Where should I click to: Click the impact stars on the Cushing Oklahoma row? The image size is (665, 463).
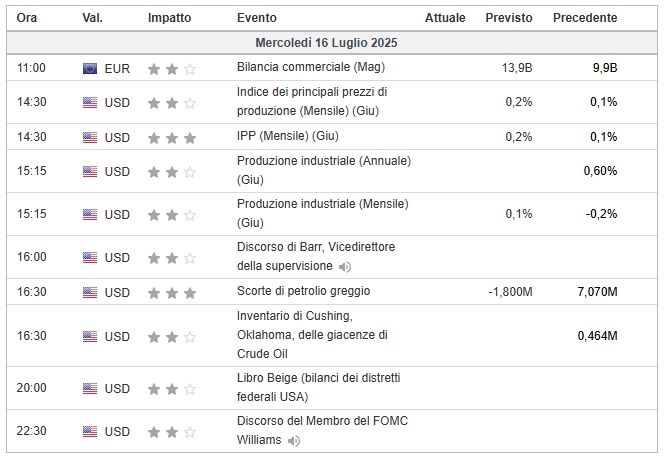tap(172, 337)
